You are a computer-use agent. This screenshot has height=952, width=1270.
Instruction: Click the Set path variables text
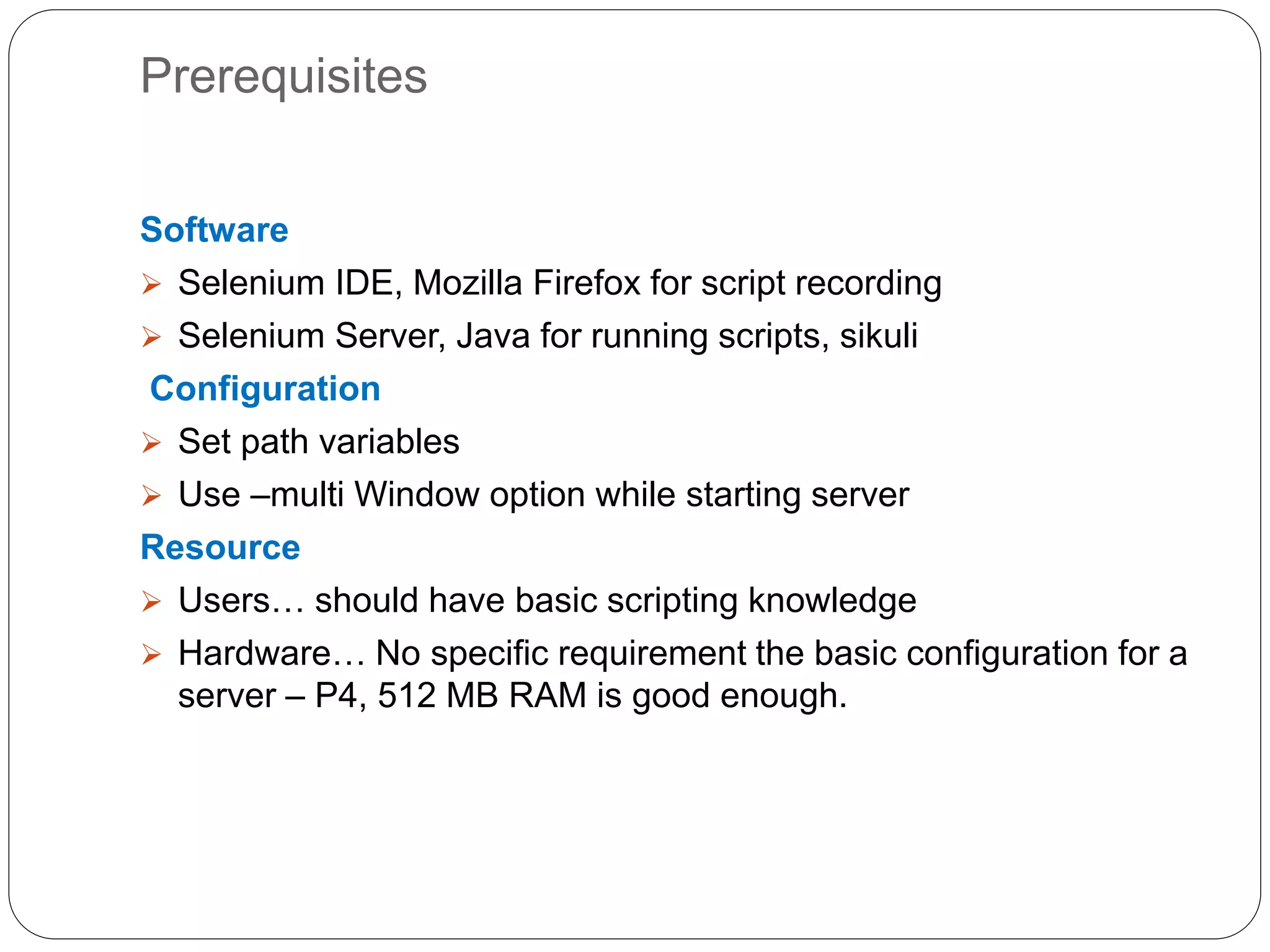(x=319, y=442)
